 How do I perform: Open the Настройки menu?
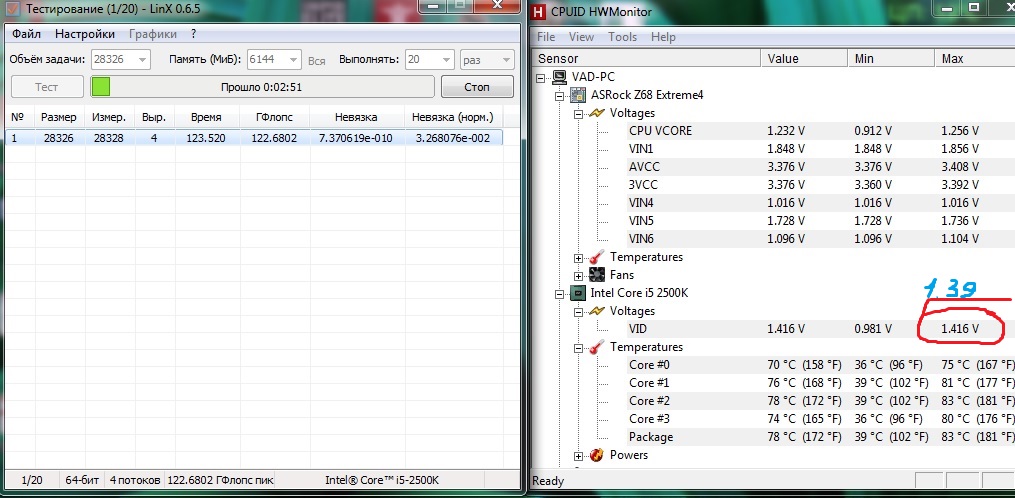click(x=85, y=34)
